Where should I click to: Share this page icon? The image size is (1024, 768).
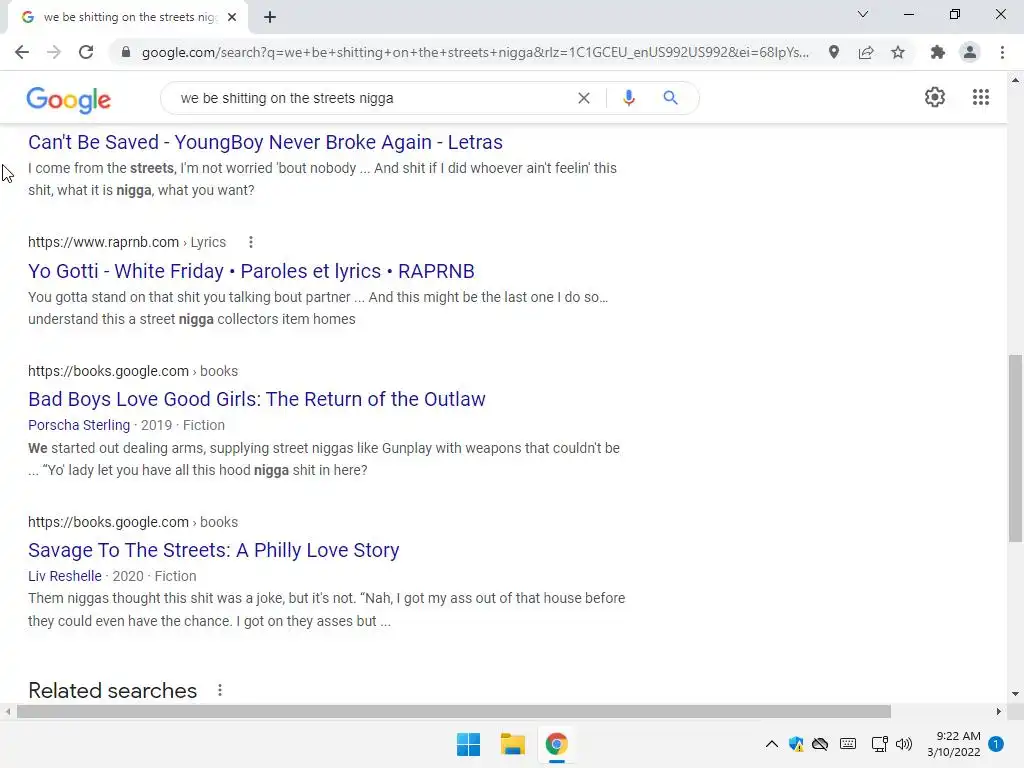point(866,52)
